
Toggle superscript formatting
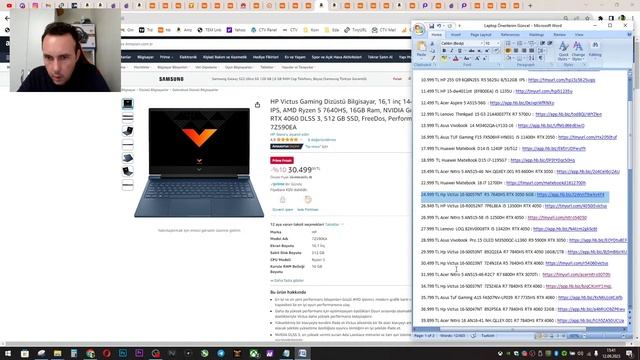pyautogui.click(x=487, y=50)
